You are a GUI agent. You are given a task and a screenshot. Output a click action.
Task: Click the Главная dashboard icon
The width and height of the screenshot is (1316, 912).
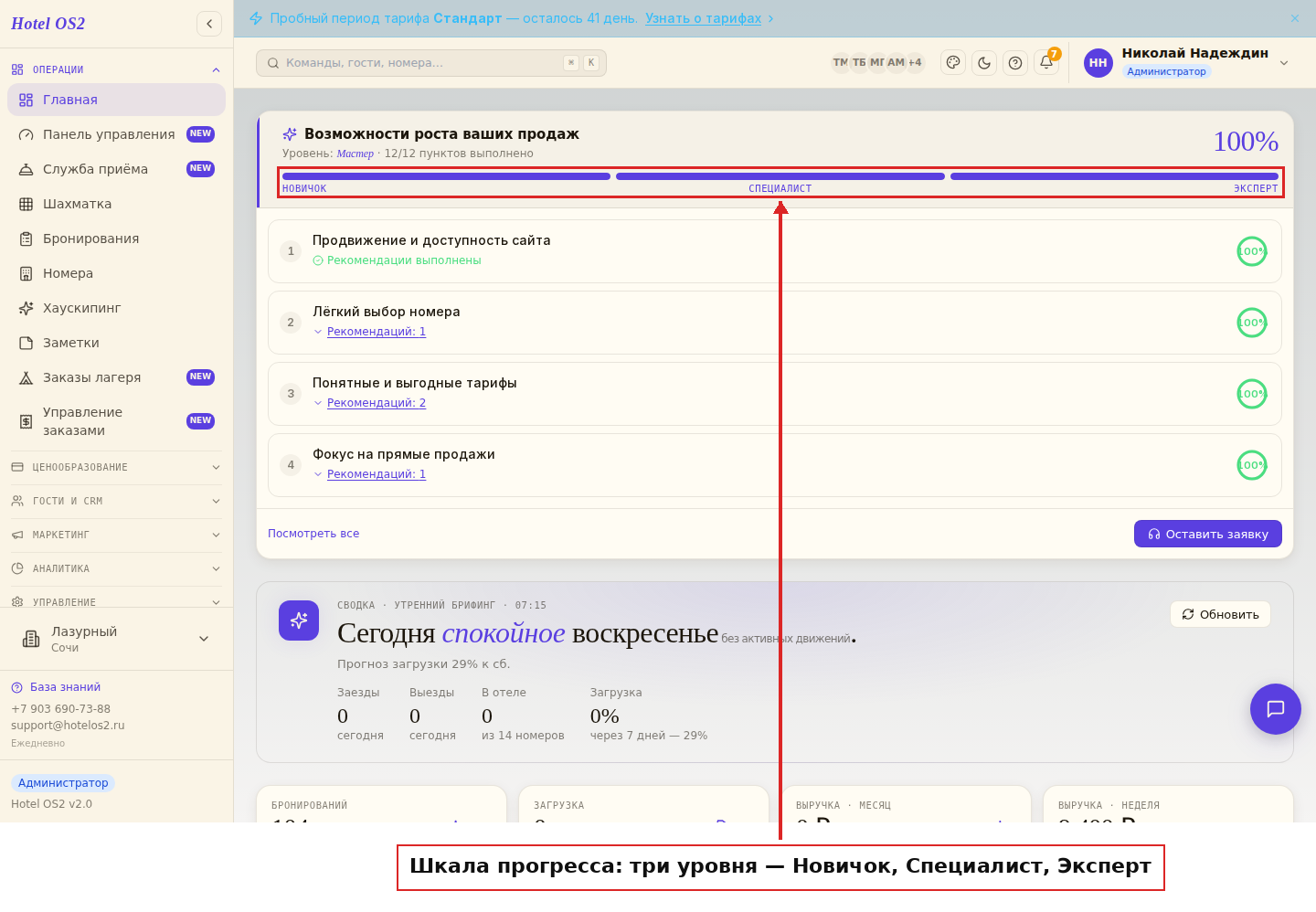pos(26,100)
